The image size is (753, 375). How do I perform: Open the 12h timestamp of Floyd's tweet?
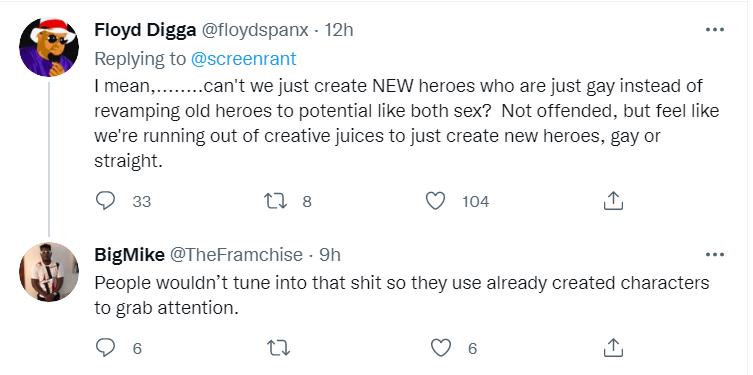[339, 30]
